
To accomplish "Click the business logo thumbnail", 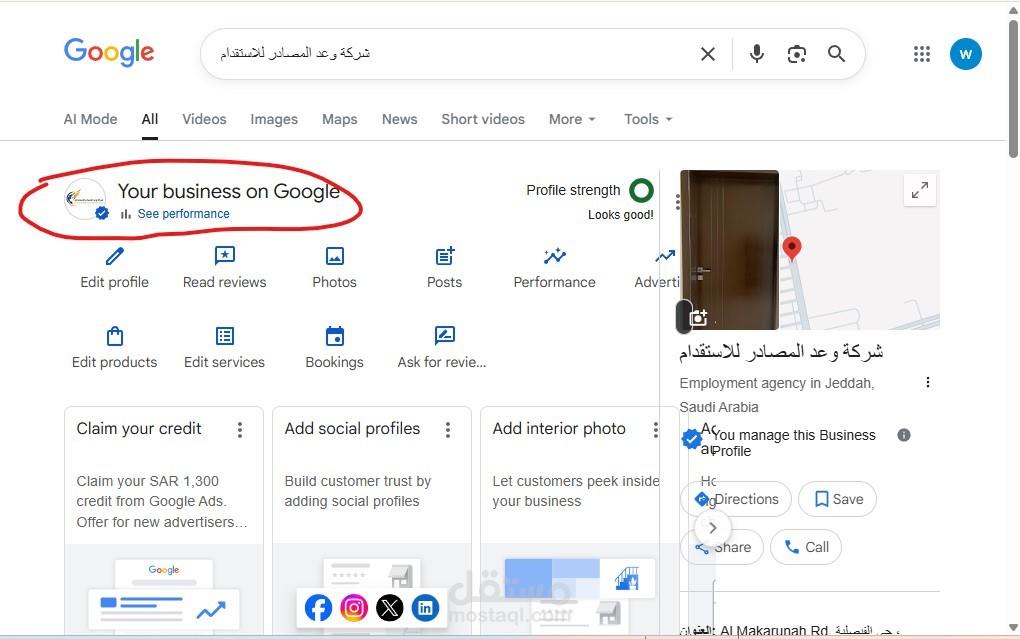I will pos(85,199).
